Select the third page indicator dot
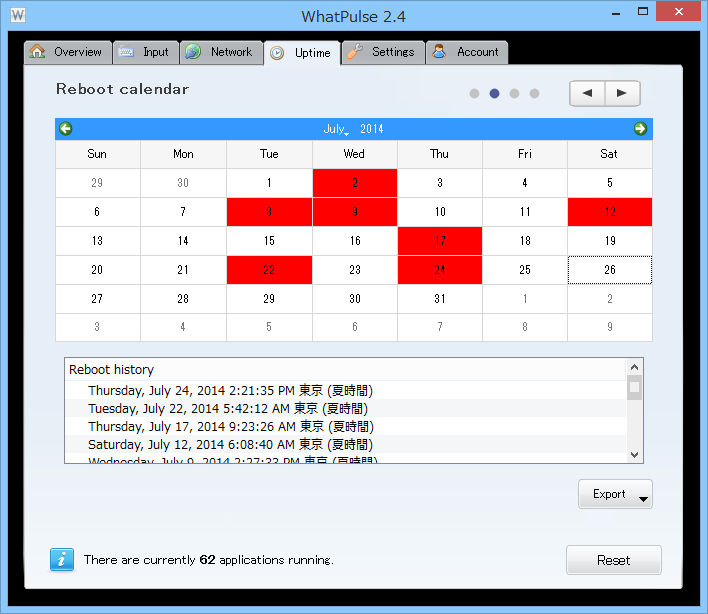The width and height of the screenshot is (708, 614). tap(514, 93)
